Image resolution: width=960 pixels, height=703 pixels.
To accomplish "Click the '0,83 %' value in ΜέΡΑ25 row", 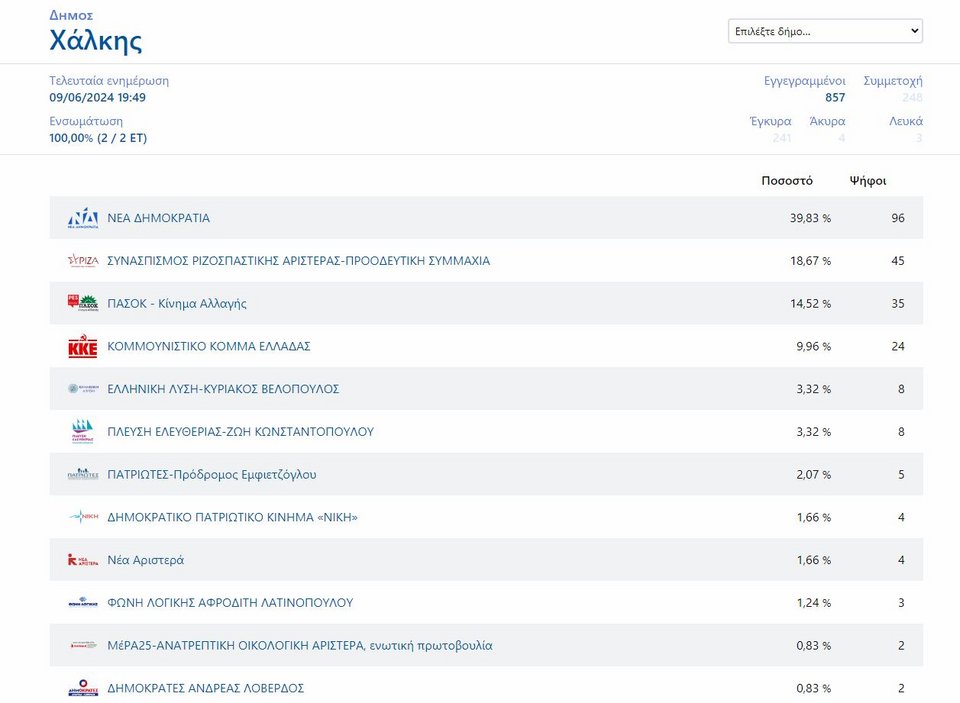I will point(814,645).
